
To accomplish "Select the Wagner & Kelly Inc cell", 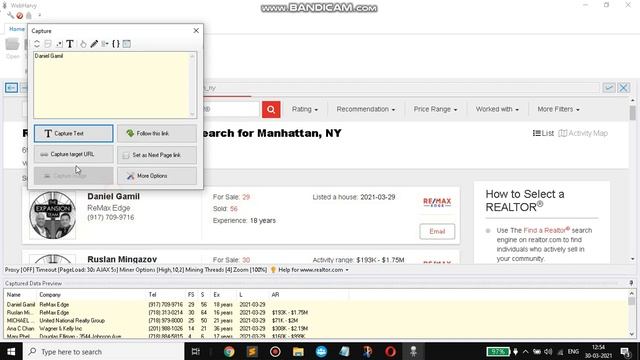I will (x=60, y=328).
